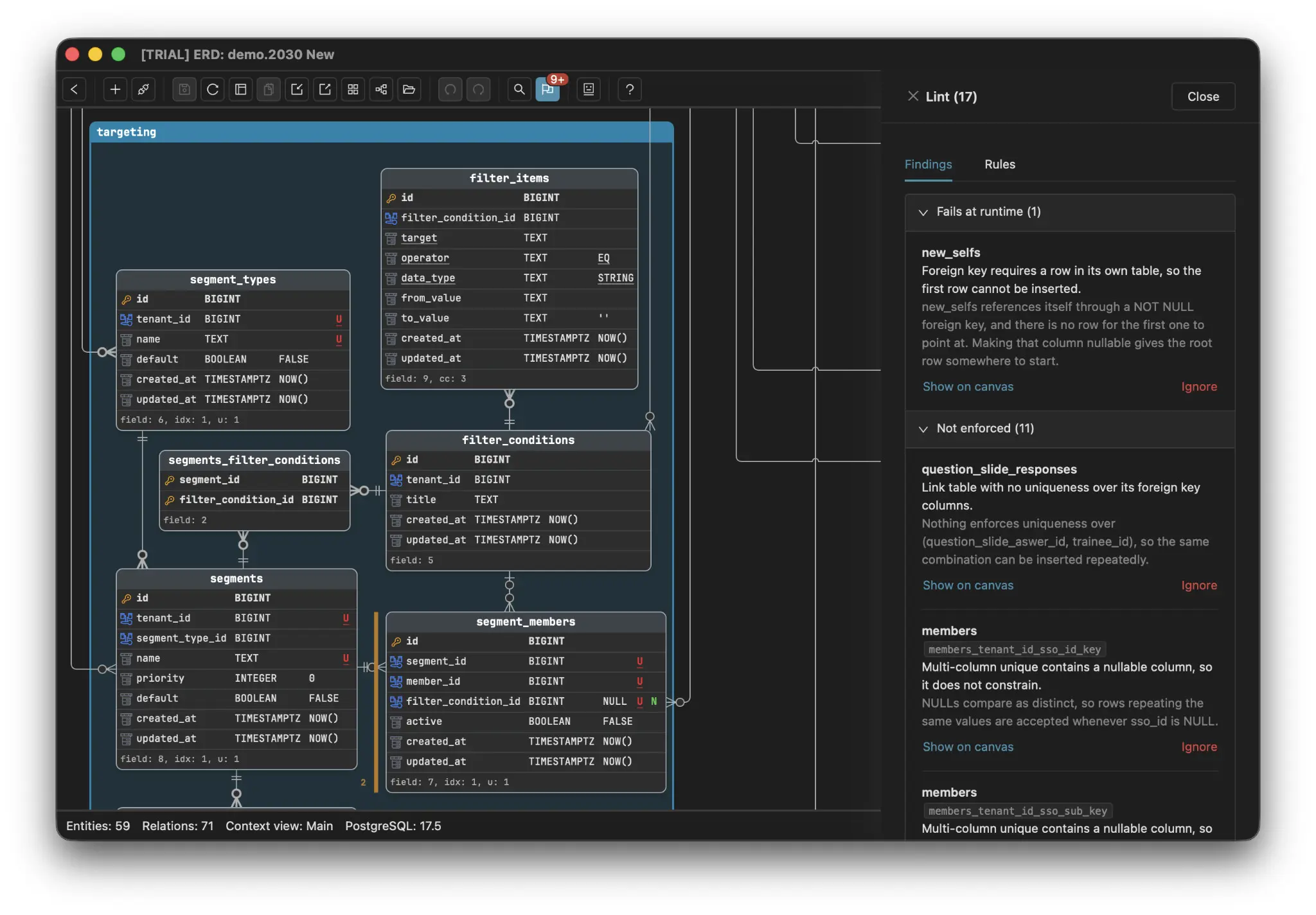
Task: Click Show on canvas for question_slide_responses
Action: 968,585
